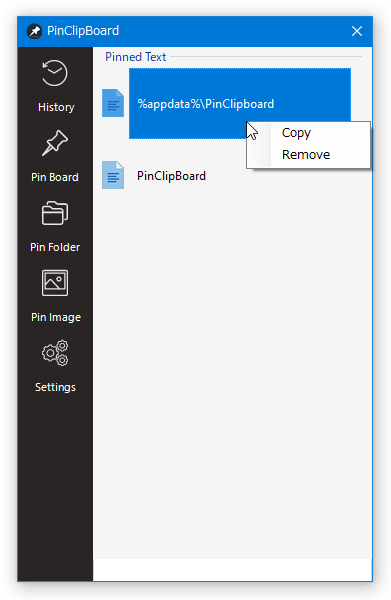Open the Pin Folder icon
Screen dimensions: 391x600
pos(55,213)
